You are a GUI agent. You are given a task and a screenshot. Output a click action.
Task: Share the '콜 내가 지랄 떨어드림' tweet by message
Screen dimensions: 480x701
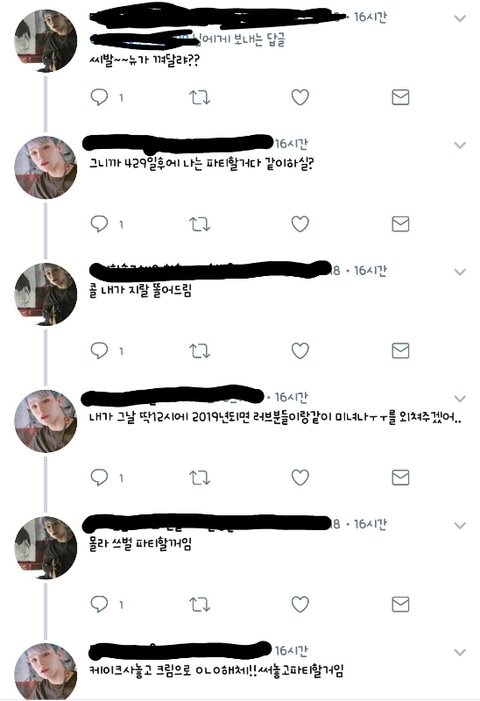point(400,350)
